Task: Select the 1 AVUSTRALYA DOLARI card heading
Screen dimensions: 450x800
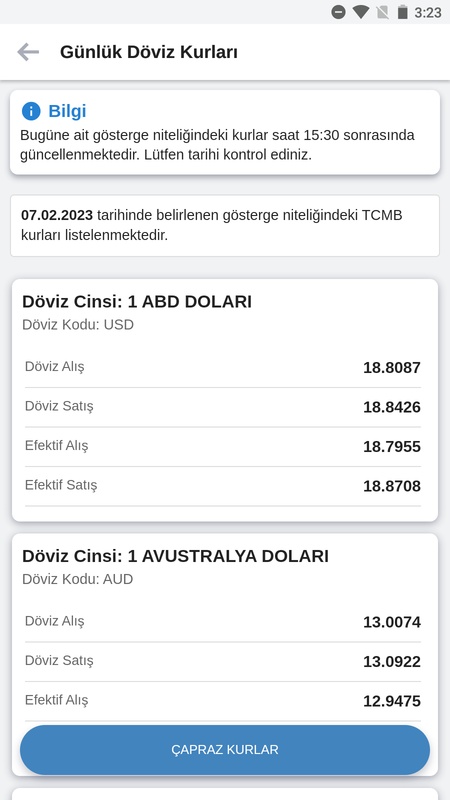Action: (x=175, y=556)
